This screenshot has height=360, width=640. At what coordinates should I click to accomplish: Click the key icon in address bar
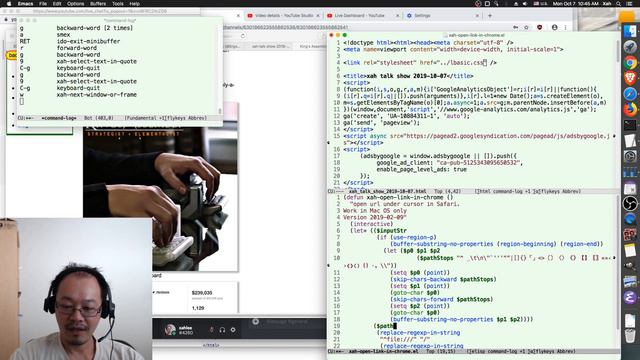pos(516,27)
